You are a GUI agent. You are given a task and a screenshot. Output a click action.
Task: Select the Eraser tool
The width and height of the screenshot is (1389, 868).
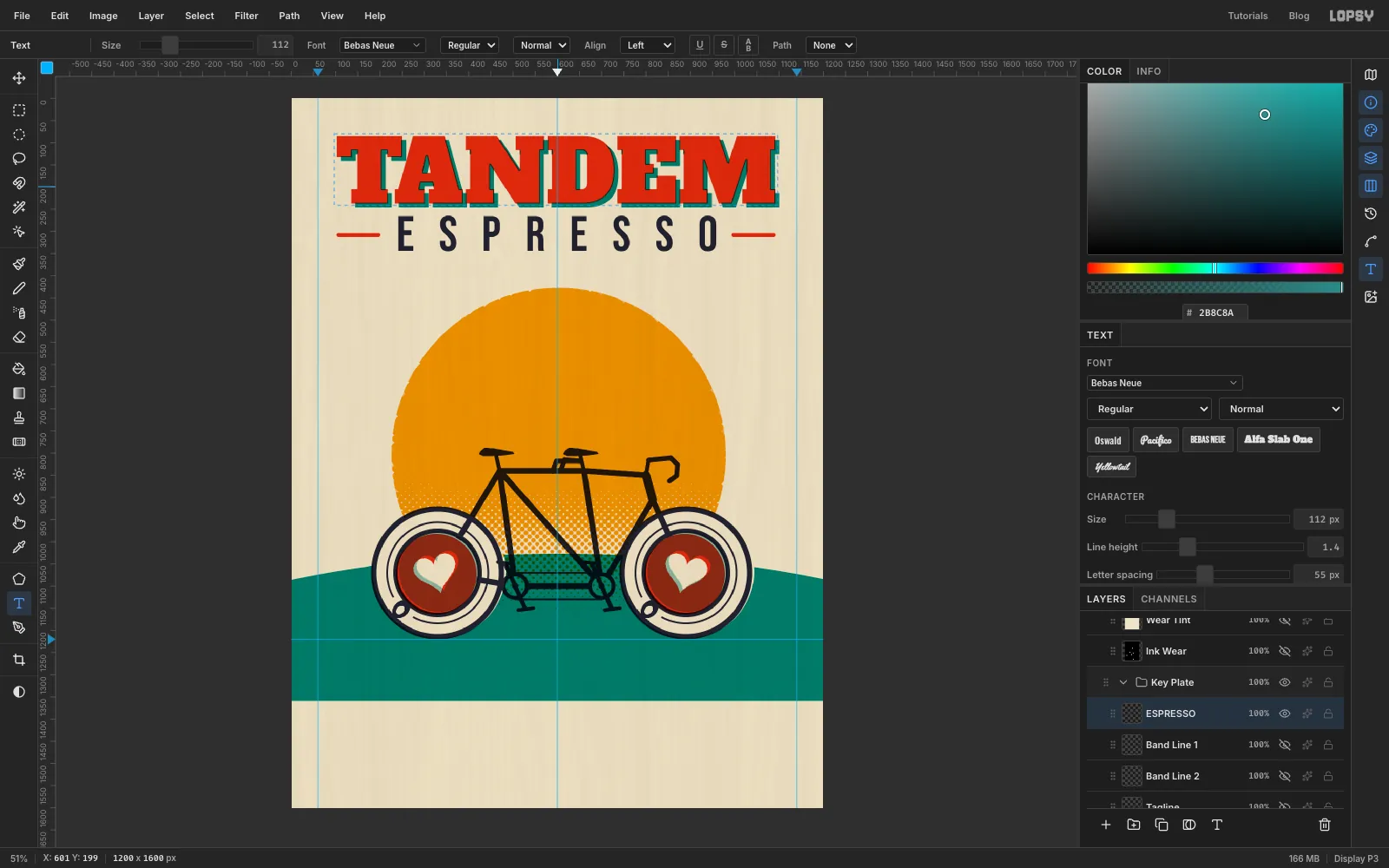click(19, 337)
